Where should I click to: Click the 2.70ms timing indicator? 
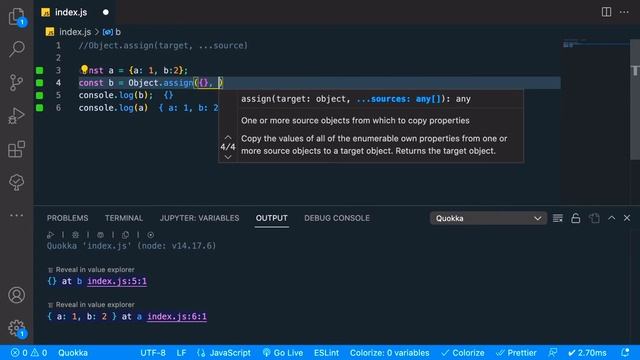pyautogui.click(x=587, y=353)
